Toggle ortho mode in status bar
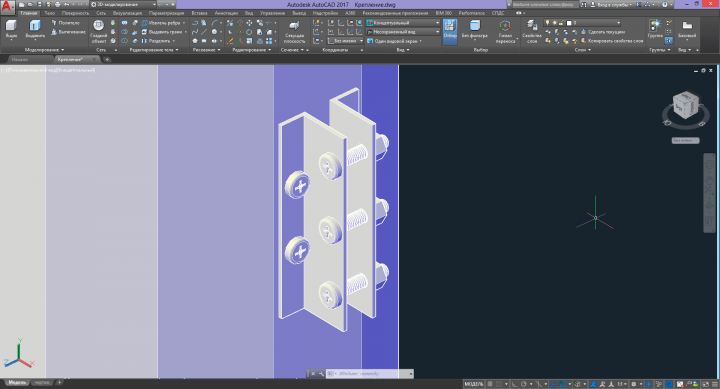The width and height of the screenshot is (720, 389). [515, 384]
